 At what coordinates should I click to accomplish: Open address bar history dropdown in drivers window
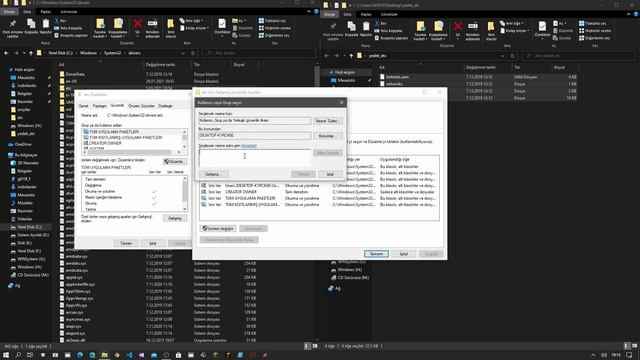(183, 53)
